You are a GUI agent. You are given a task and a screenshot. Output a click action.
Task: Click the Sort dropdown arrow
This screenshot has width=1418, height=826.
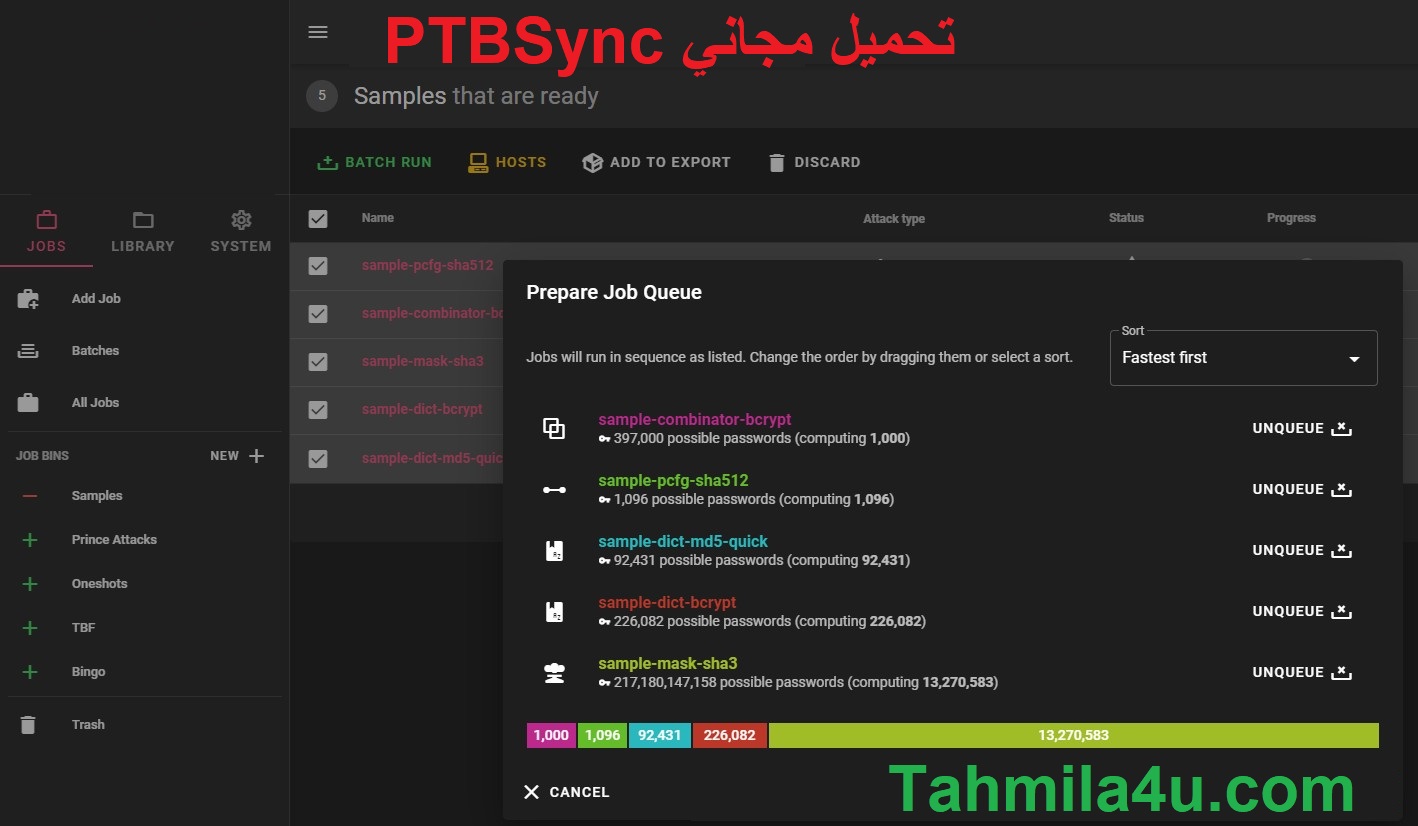(1354, 359)
